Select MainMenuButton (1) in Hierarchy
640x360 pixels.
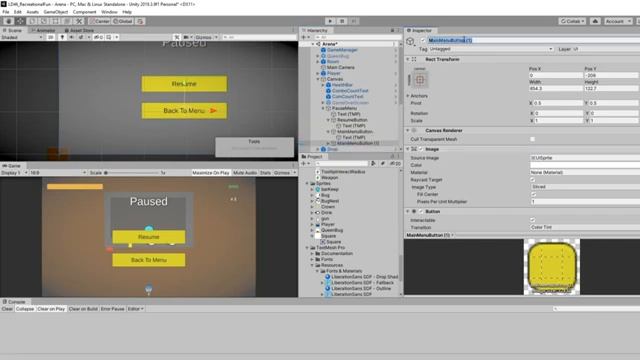coord(358,143)
